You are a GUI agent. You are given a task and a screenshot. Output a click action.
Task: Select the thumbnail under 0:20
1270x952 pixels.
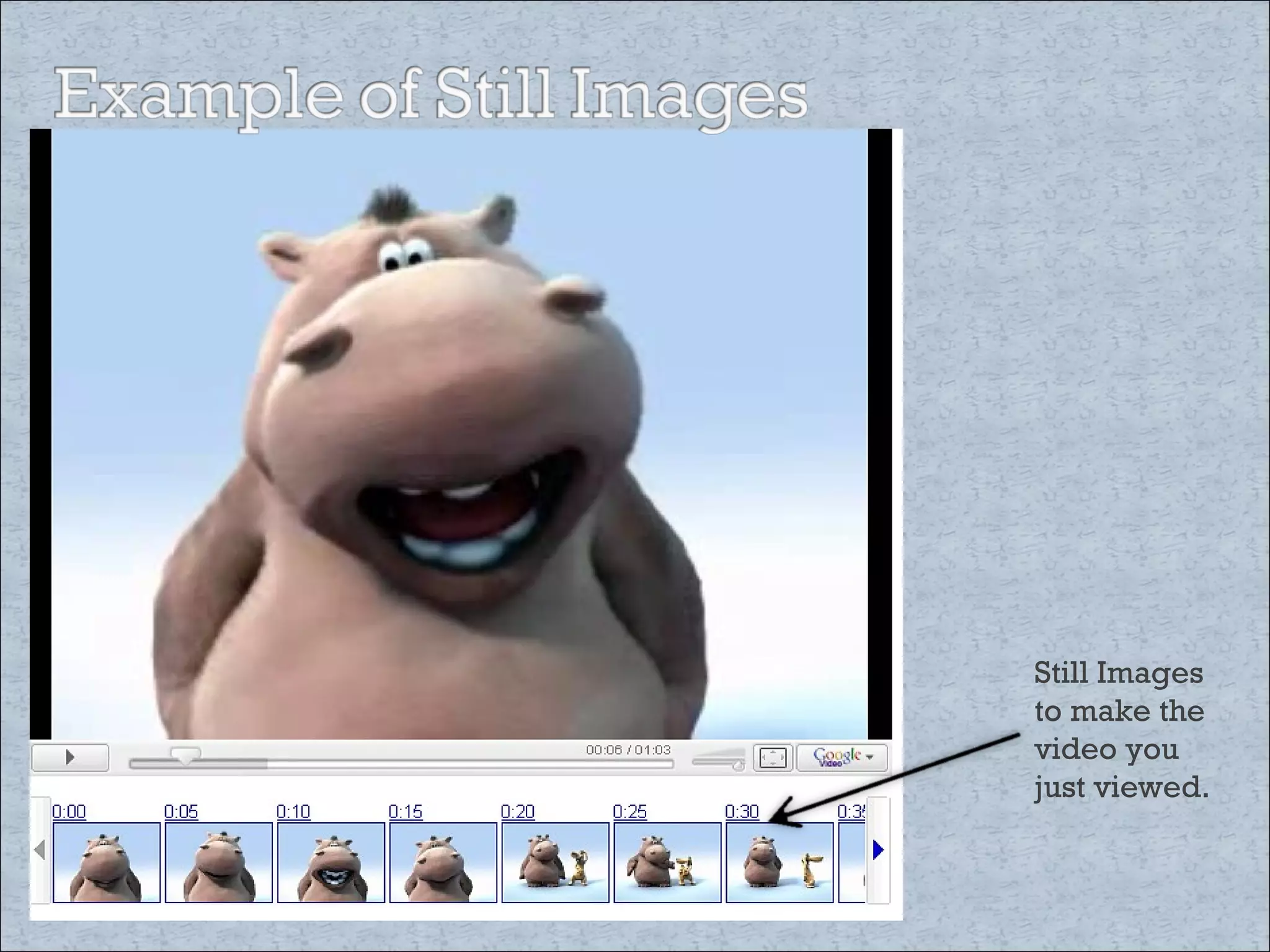pyautogui.click(x=556, y=862)
